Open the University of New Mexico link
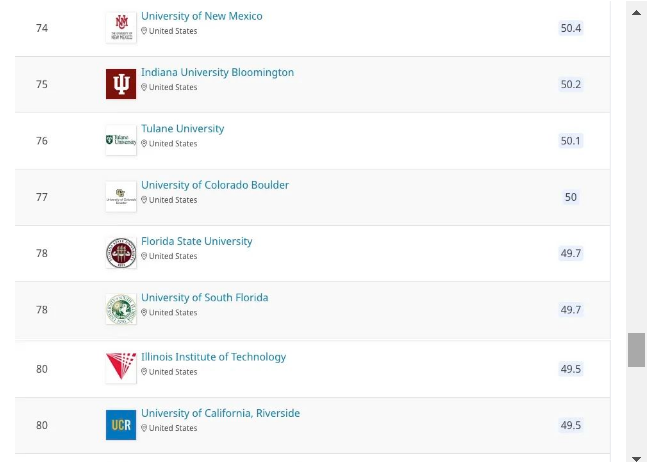This screenshot has height=462, width=648. click(x=202, y=16)
